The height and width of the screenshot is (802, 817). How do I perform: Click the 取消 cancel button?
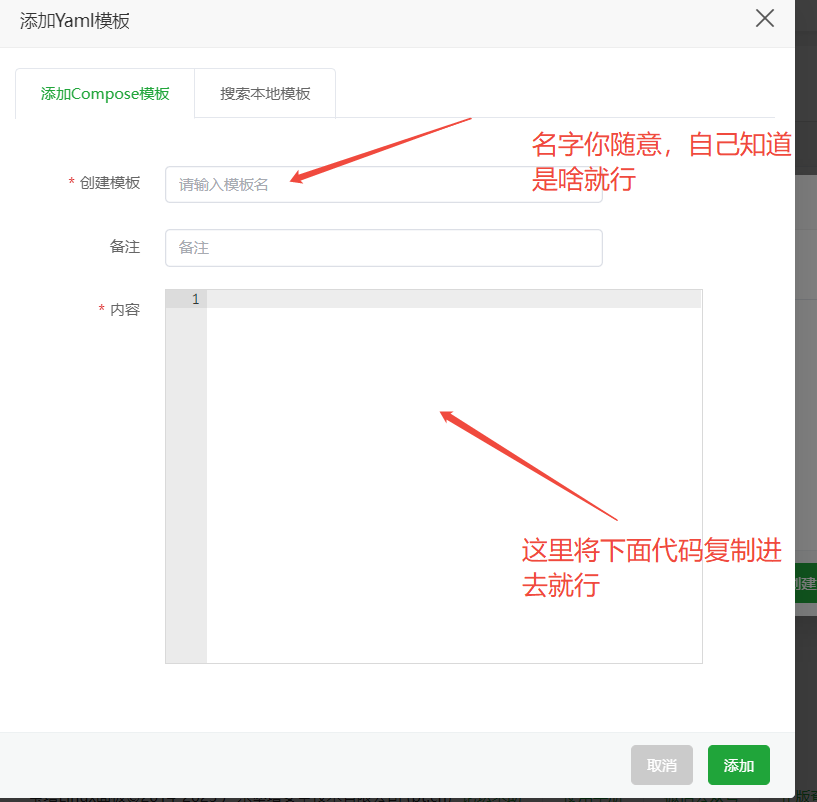pos(662,764)
